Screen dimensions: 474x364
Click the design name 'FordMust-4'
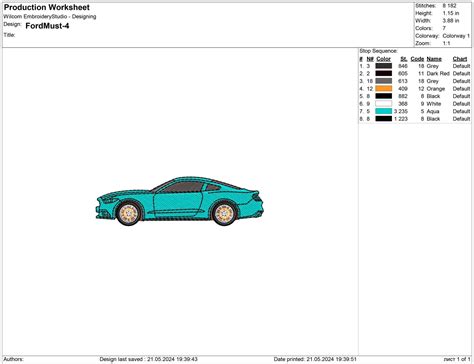tap(47, 26)
